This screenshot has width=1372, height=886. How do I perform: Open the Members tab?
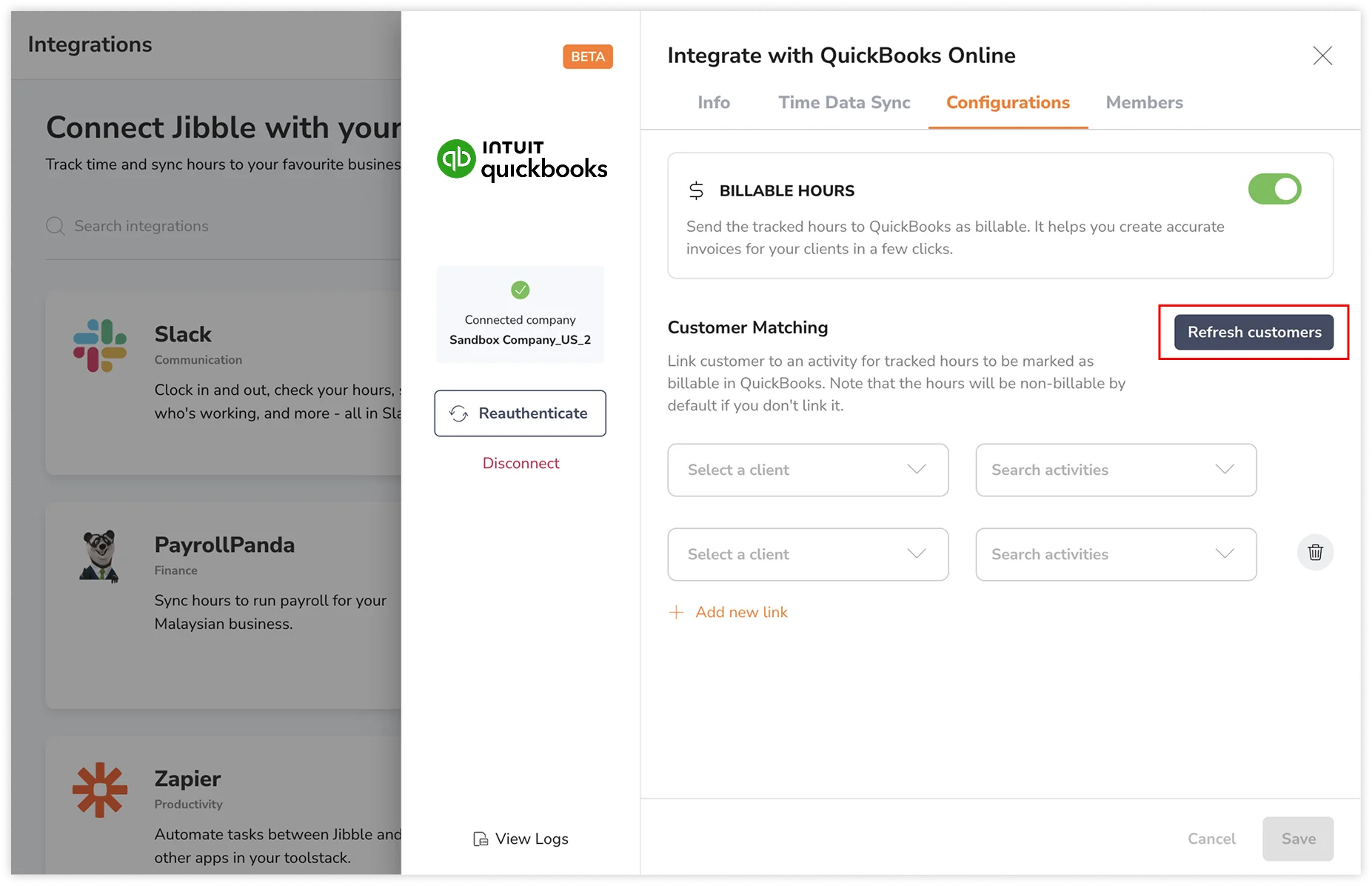1144,102
